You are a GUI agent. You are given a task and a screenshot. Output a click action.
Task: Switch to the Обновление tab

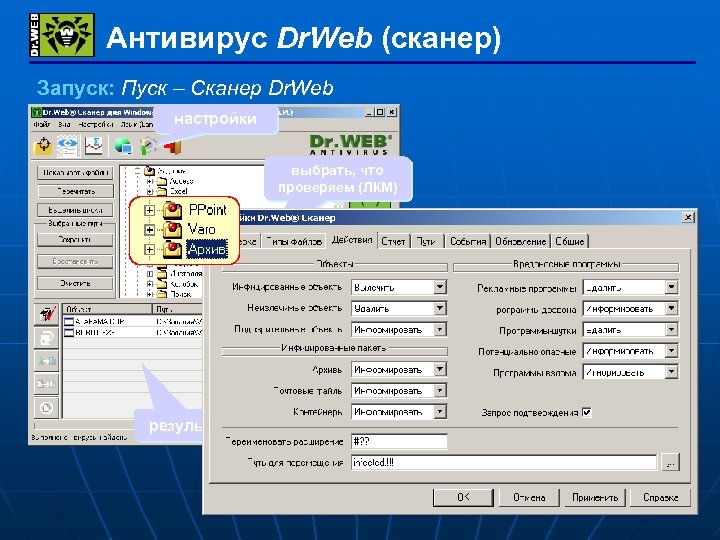tap(520, 242)
